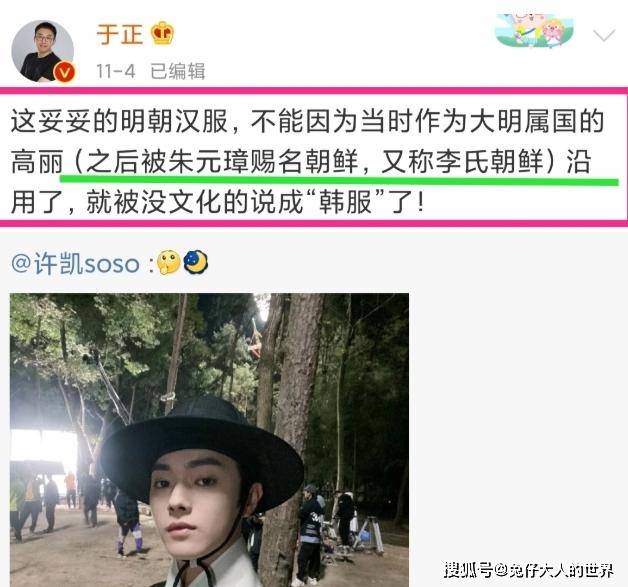This screenshot has width=628, height=587.
Task: Click the 11-4 post date
Action: click(x=116, y=71)
